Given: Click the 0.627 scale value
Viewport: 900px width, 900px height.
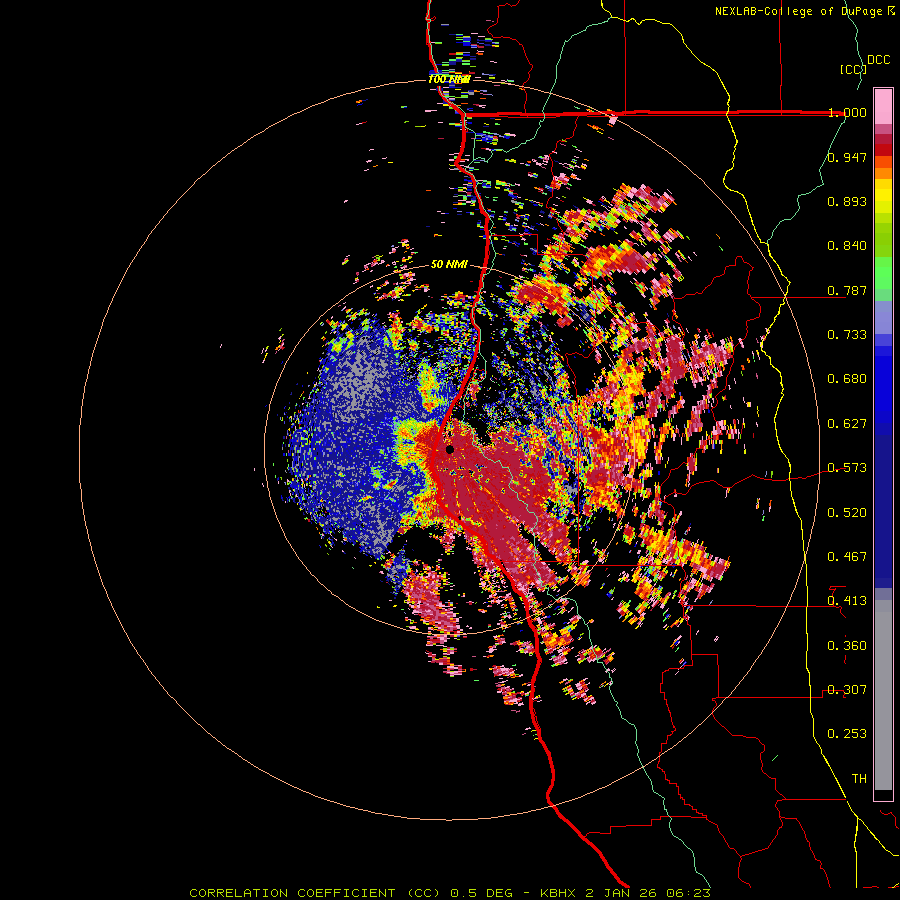Looking at the screenshot, I should (847, 424).
